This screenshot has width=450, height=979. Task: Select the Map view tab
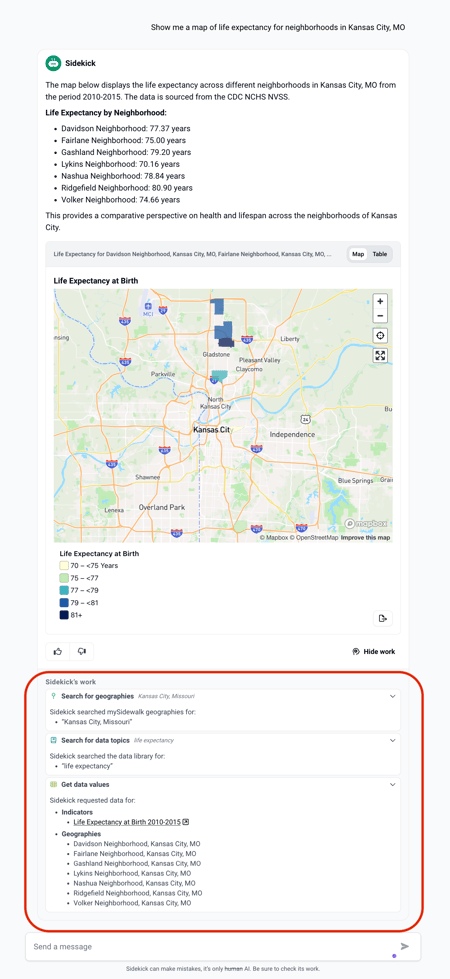(x=358, y=254)
